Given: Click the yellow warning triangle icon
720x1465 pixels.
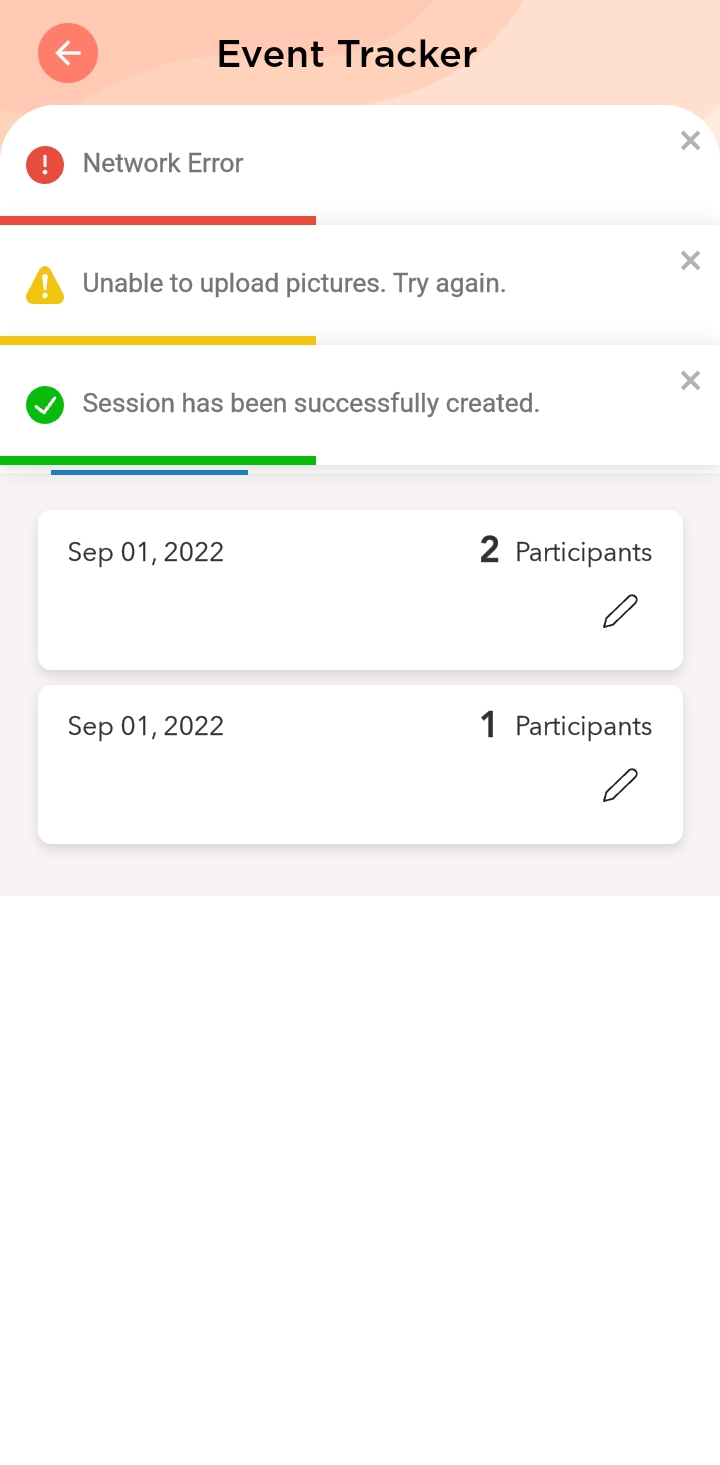Looking at the screenshot, I should tap(45, 284).
